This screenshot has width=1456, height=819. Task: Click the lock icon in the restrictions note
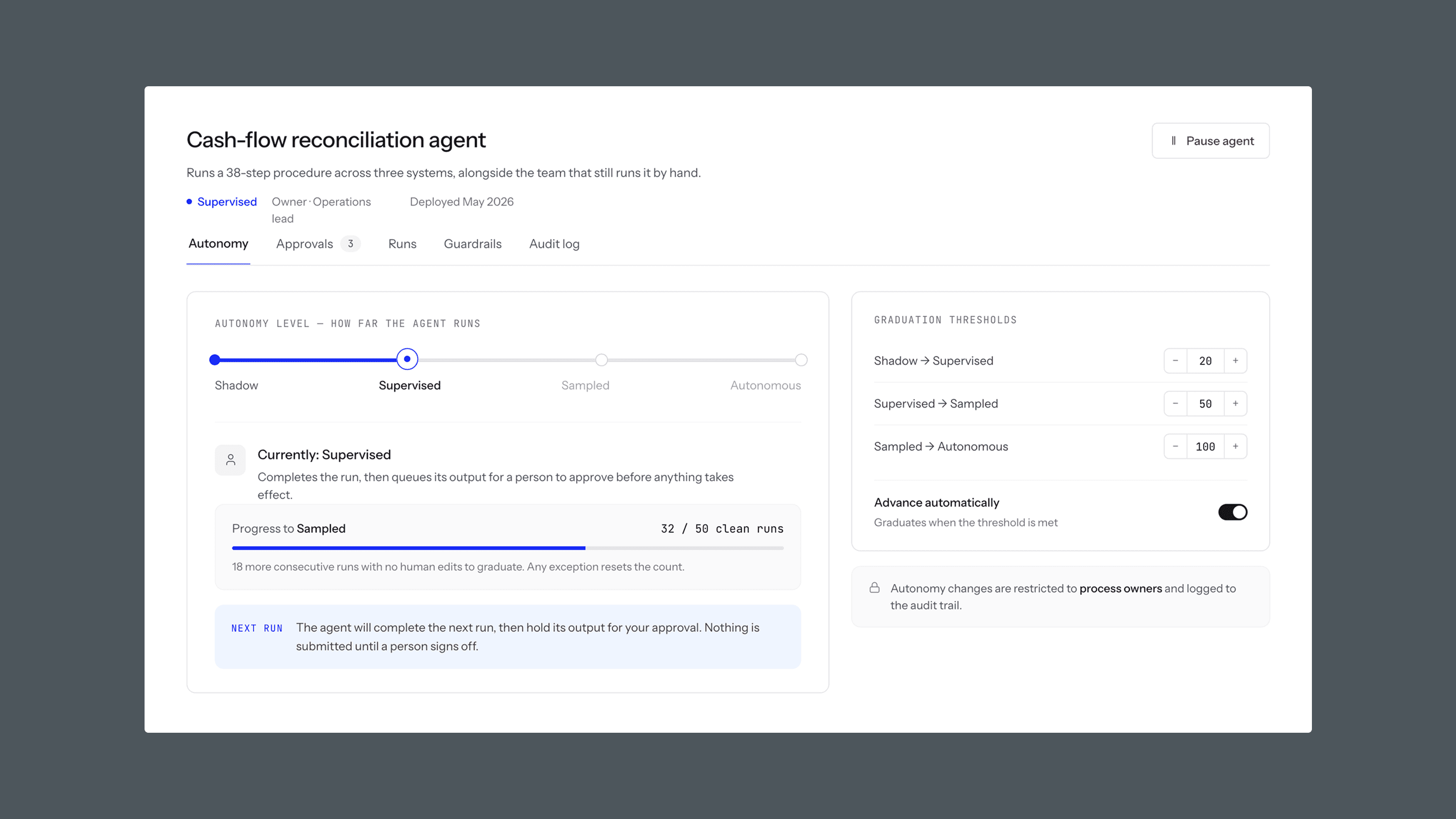point(874,588)
